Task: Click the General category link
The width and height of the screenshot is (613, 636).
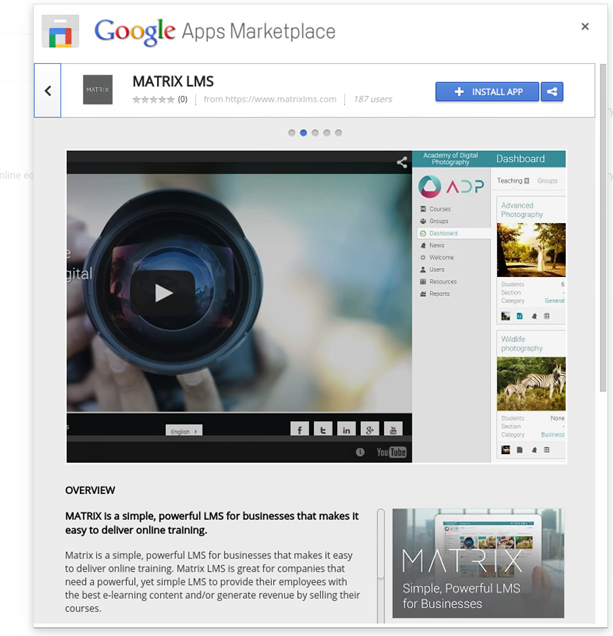Action: click(x=555, y=301)
